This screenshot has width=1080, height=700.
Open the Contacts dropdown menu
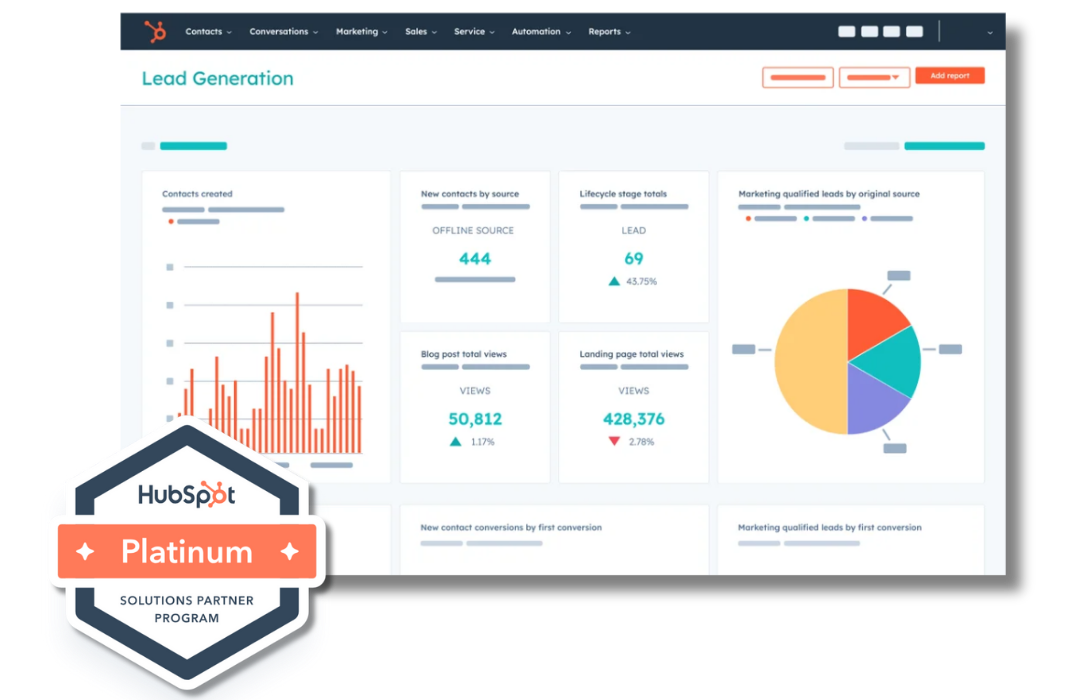tap(208, 32)
